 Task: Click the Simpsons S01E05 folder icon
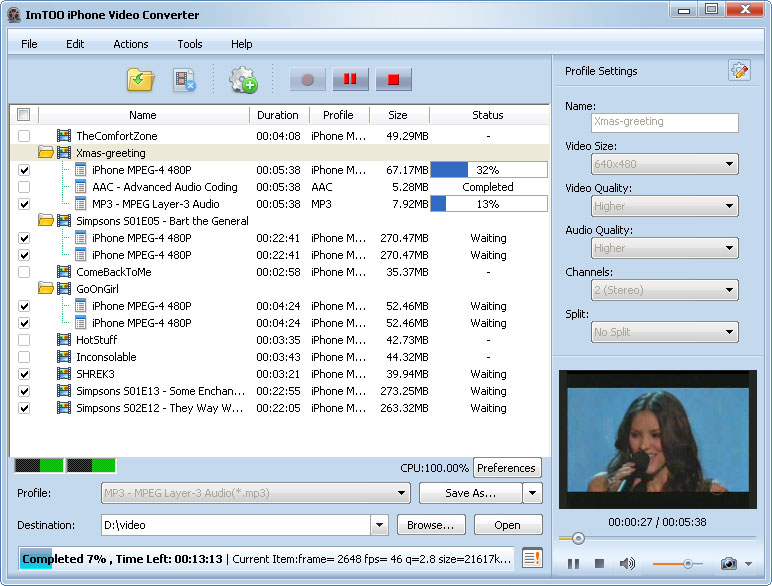(x=46, y=221)
